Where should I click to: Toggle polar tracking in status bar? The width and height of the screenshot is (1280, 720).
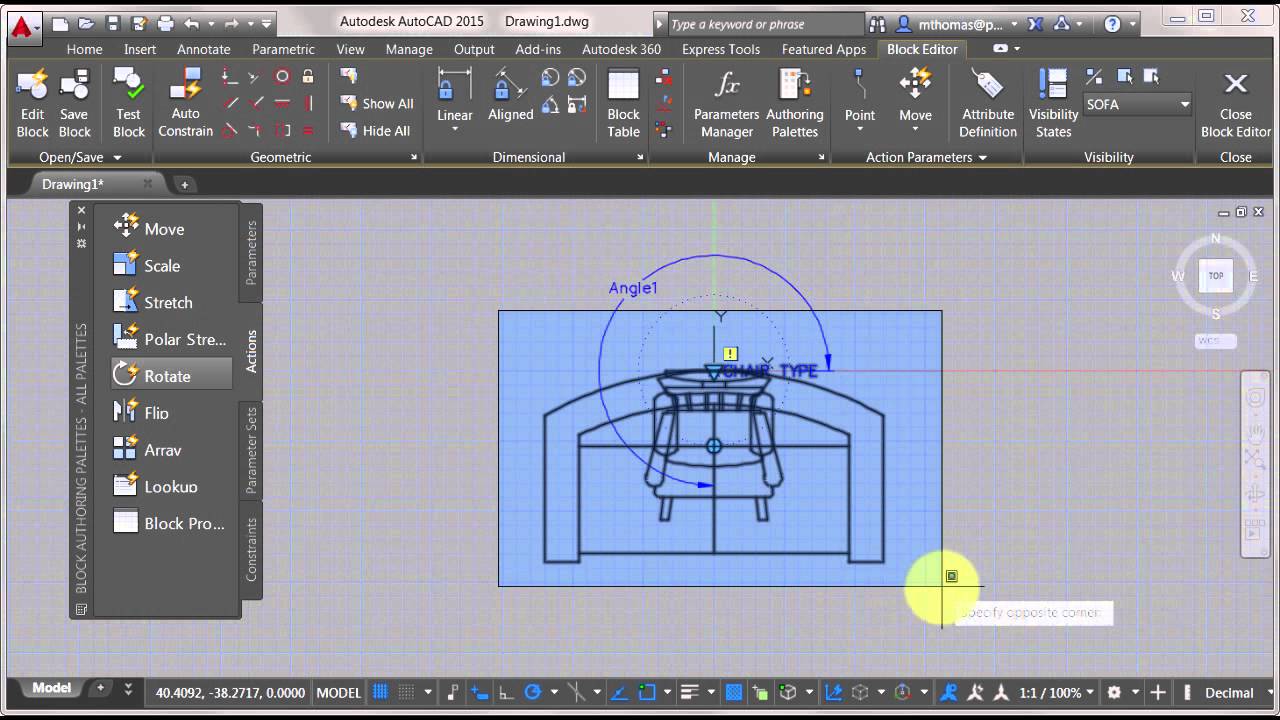(533, 692)
